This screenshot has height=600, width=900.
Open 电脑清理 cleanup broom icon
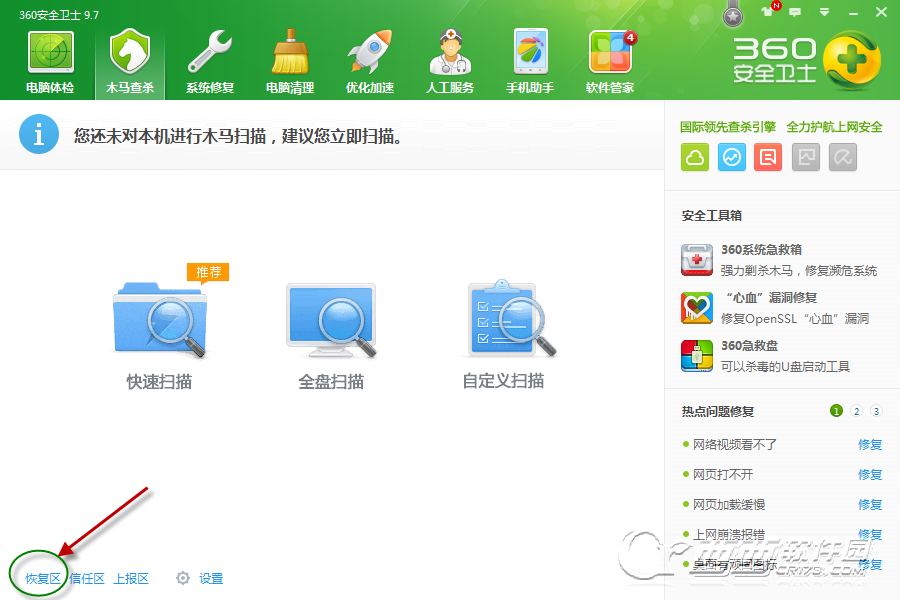290,62
